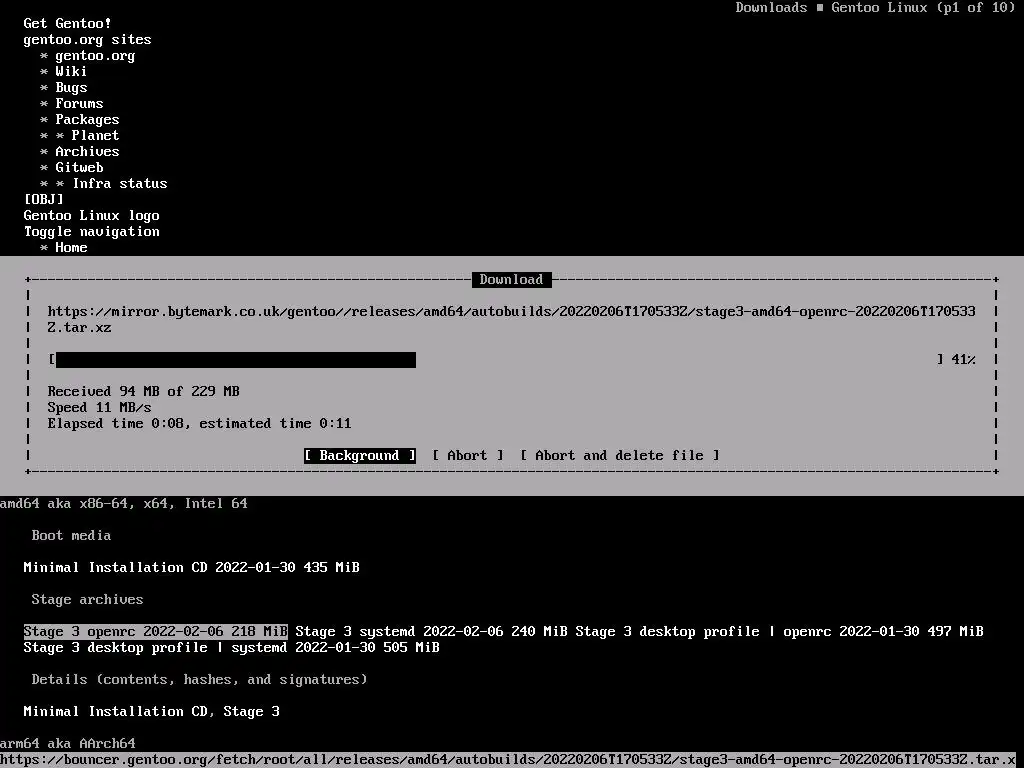Click the 'Boot media' heading
1024x768 pixels.
(x=71, y=536)
